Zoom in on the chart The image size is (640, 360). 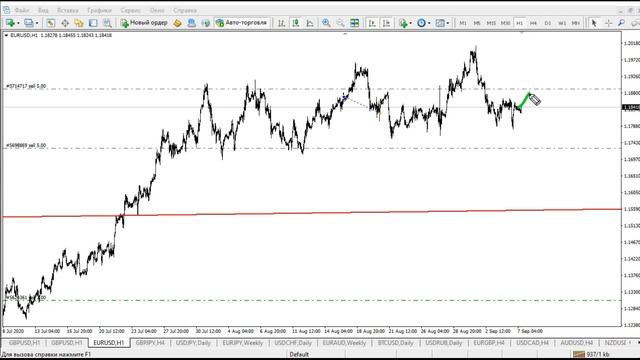coord(326,23)
